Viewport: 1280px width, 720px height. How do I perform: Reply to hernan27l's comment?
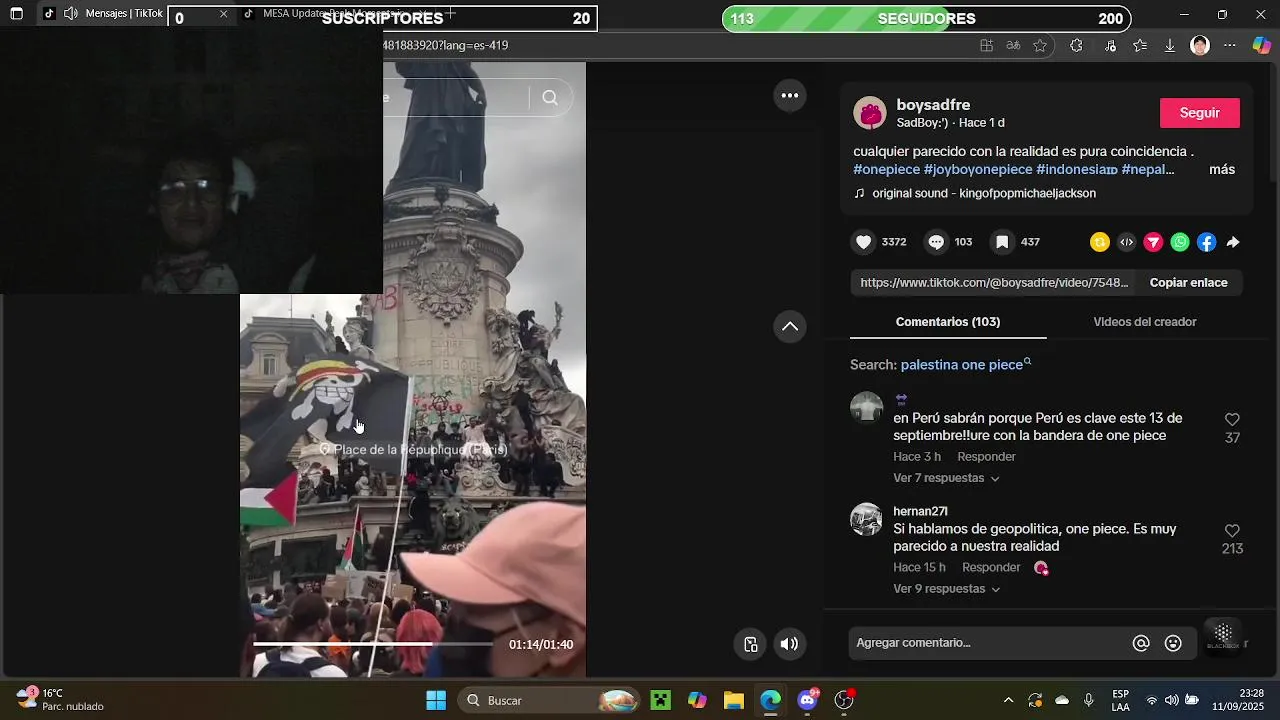[991, 568]
